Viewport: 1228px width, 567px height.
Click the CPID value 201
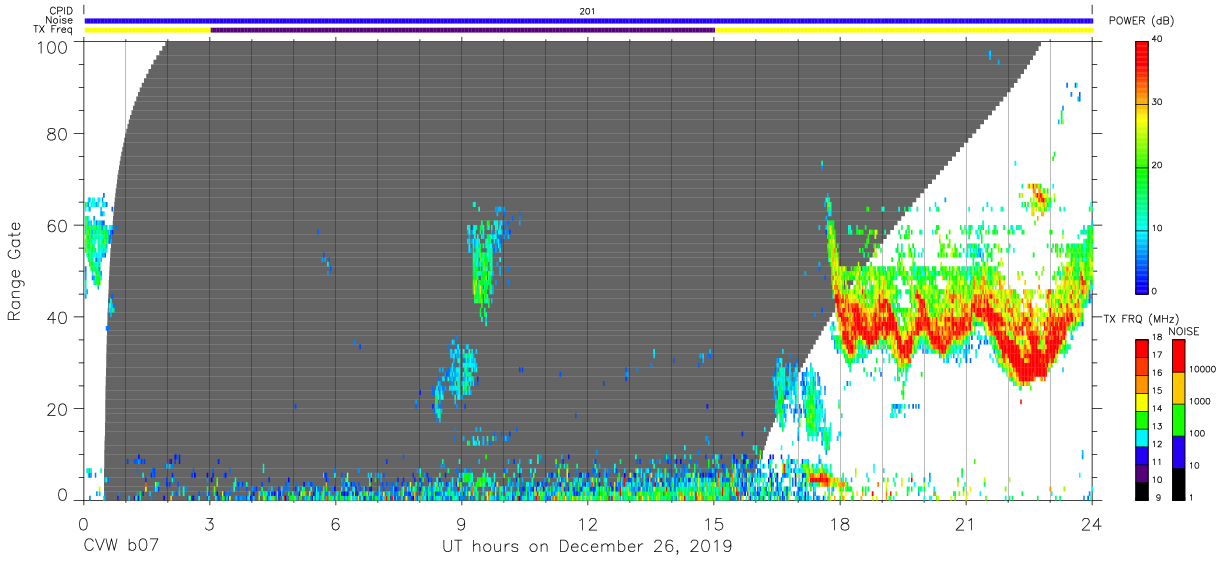coord(587,11)
